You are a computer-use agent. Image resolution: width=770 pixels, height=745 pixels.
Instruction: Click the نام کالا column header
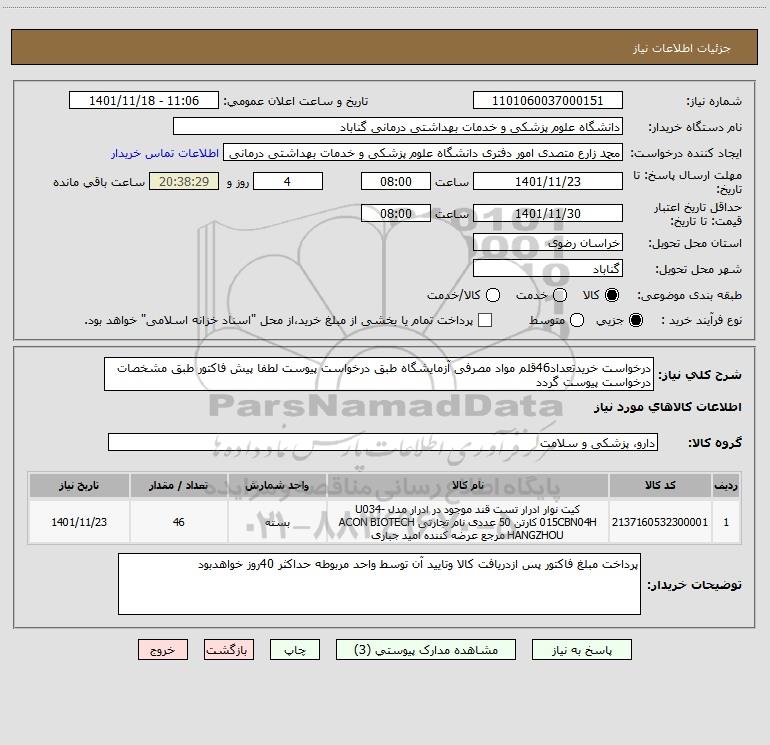coord(468,485)
